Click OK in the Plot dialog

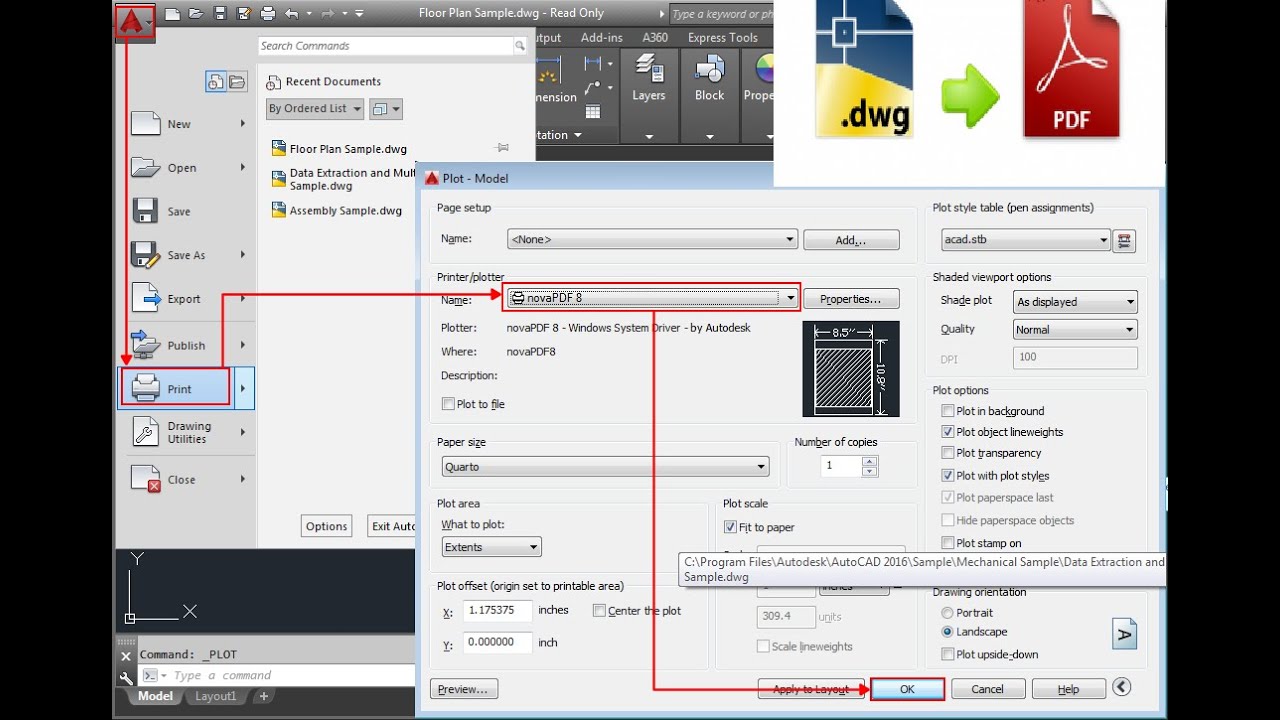click(907, 689)
